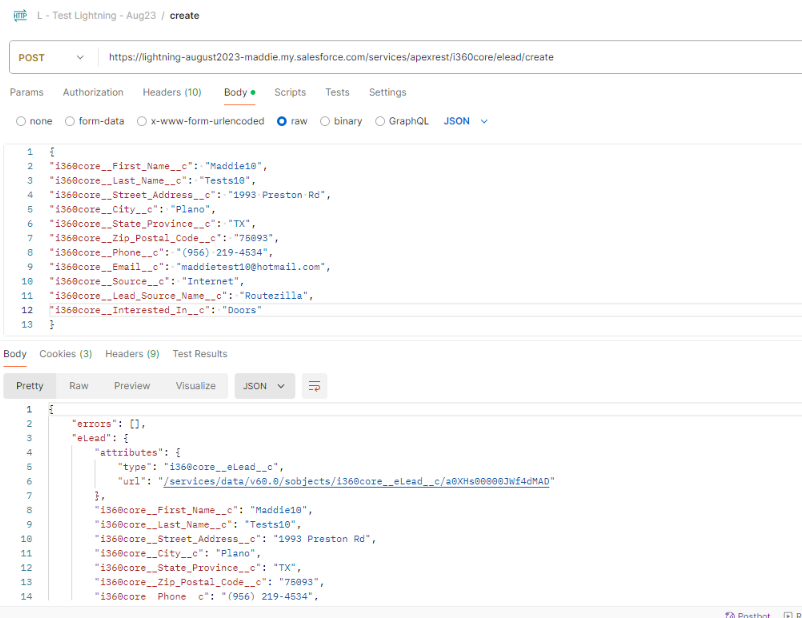This screenshot has height=618, width=802.
Task: Click the create breadcrumb link
Action: click(184, 15)
